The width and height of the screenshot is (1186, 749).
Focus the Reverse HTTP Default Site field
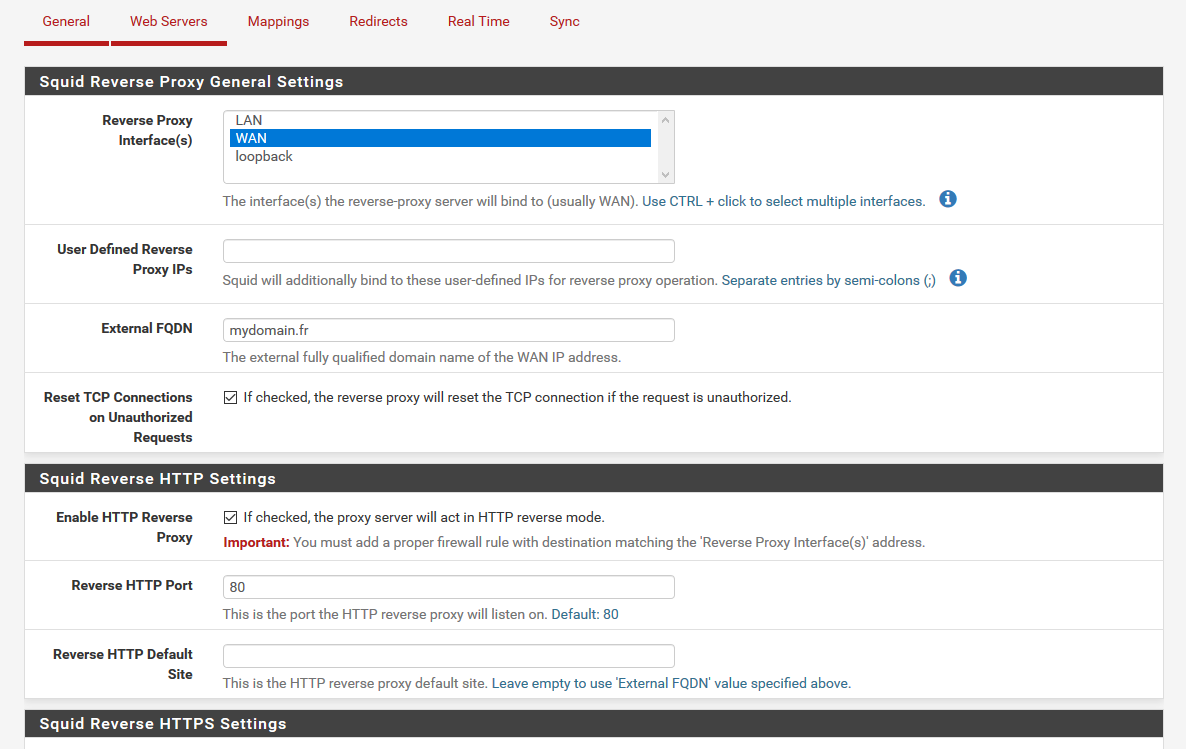point(448,656)
